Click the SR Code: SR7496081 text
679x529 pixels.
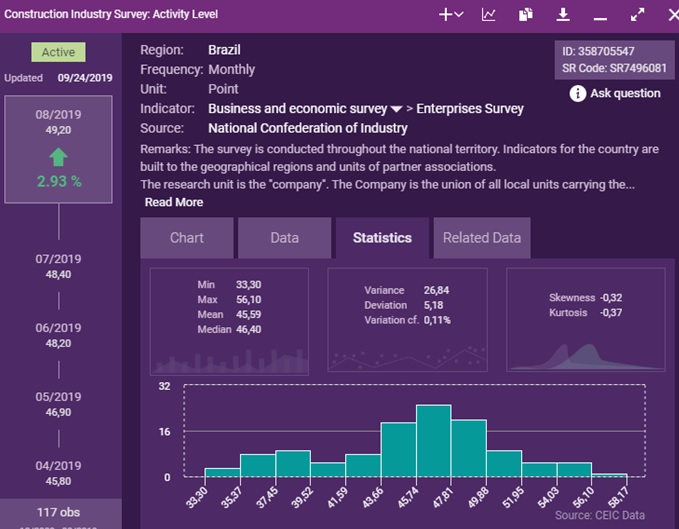click(614, 68)
